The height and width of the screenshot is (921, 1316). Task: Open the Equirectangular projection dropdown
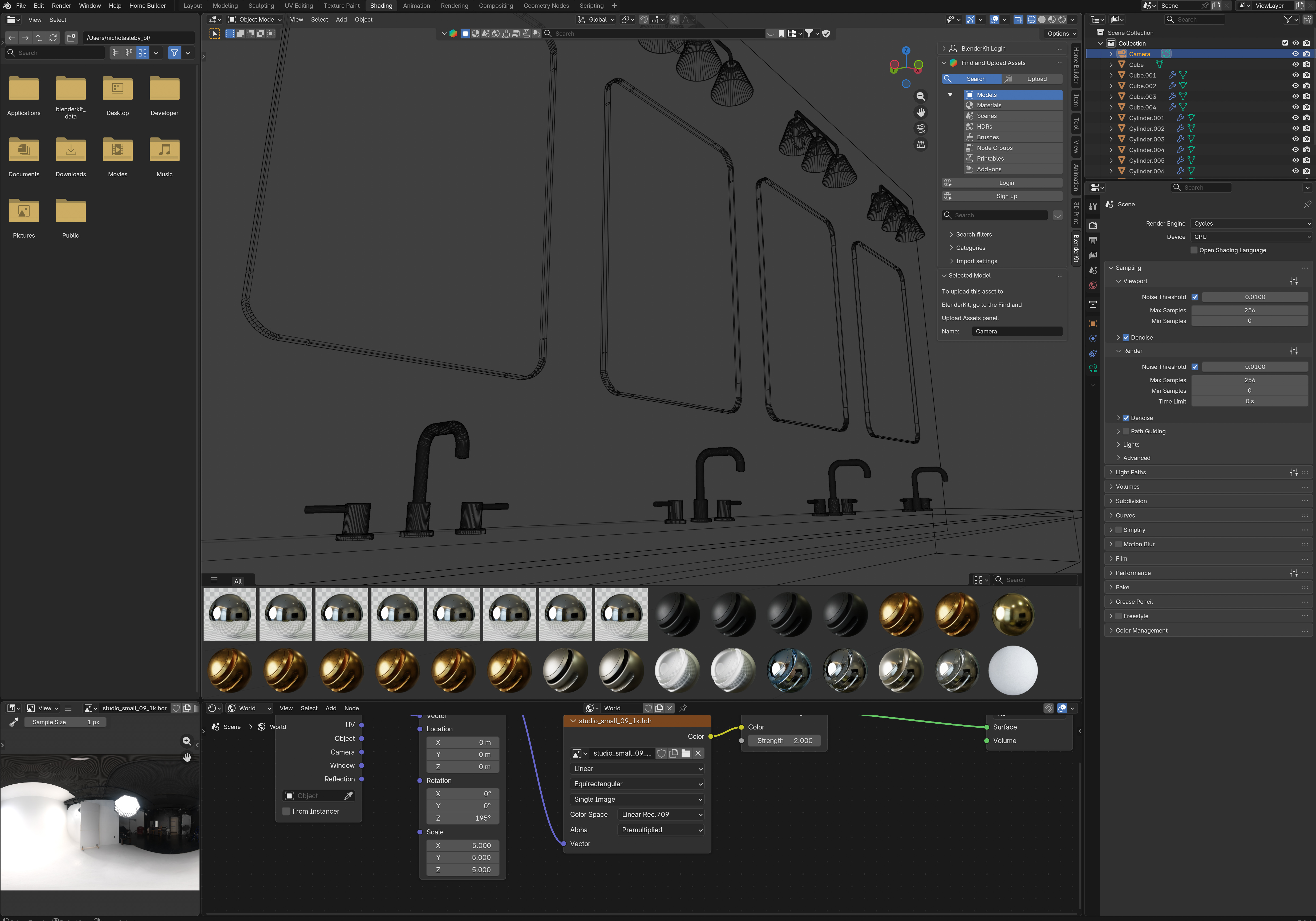click(637, 784)
